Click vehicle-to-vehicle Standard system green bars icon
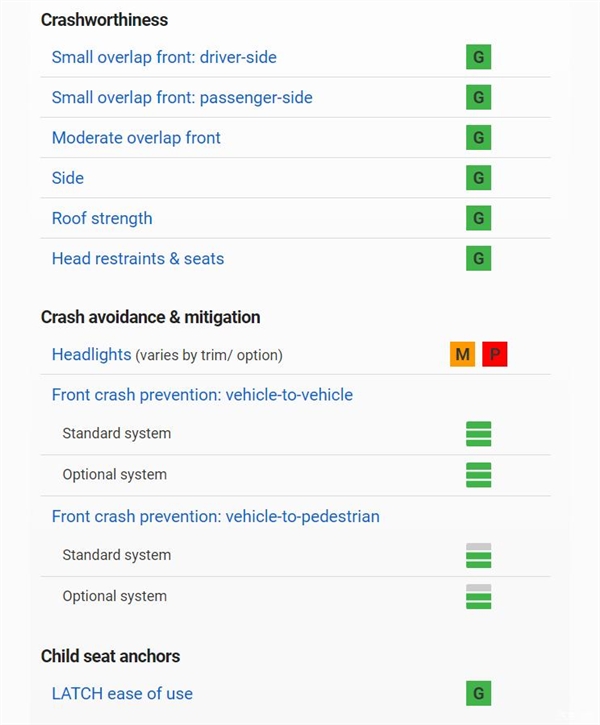This screenshot has width=600, height=725. click(x=478, y=434)
